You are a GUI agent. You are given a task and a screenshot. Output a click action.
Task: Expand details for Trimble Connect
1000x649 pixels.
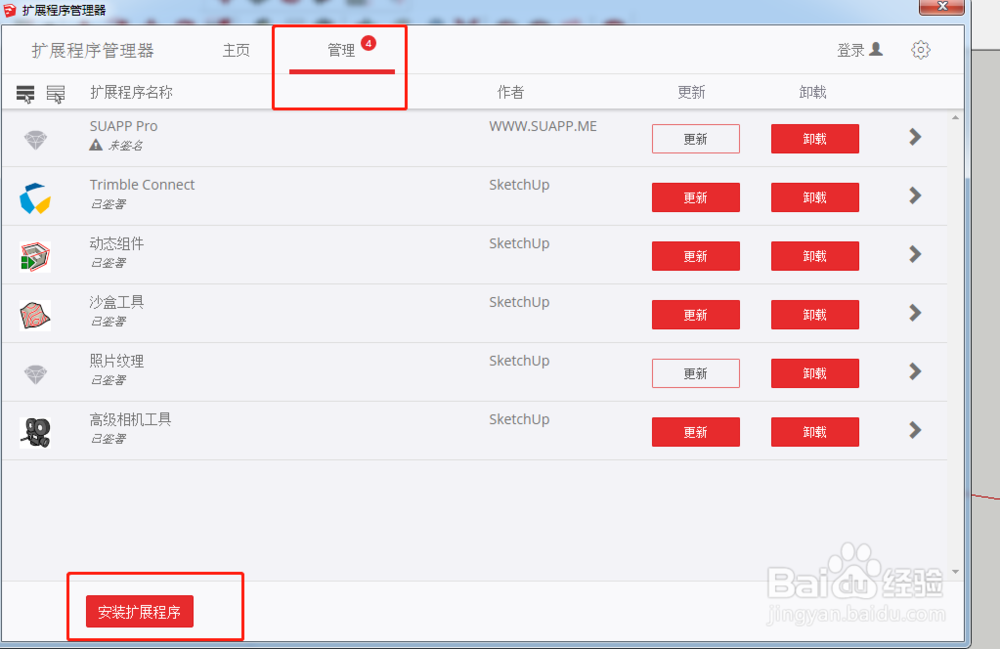click(915, 195)
